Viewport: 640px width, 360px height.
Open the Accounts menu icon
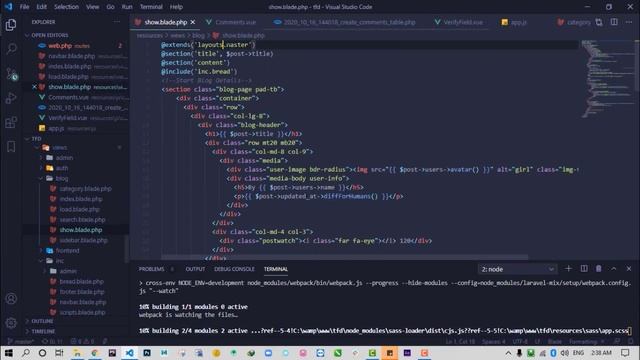[x=11, y=299]
